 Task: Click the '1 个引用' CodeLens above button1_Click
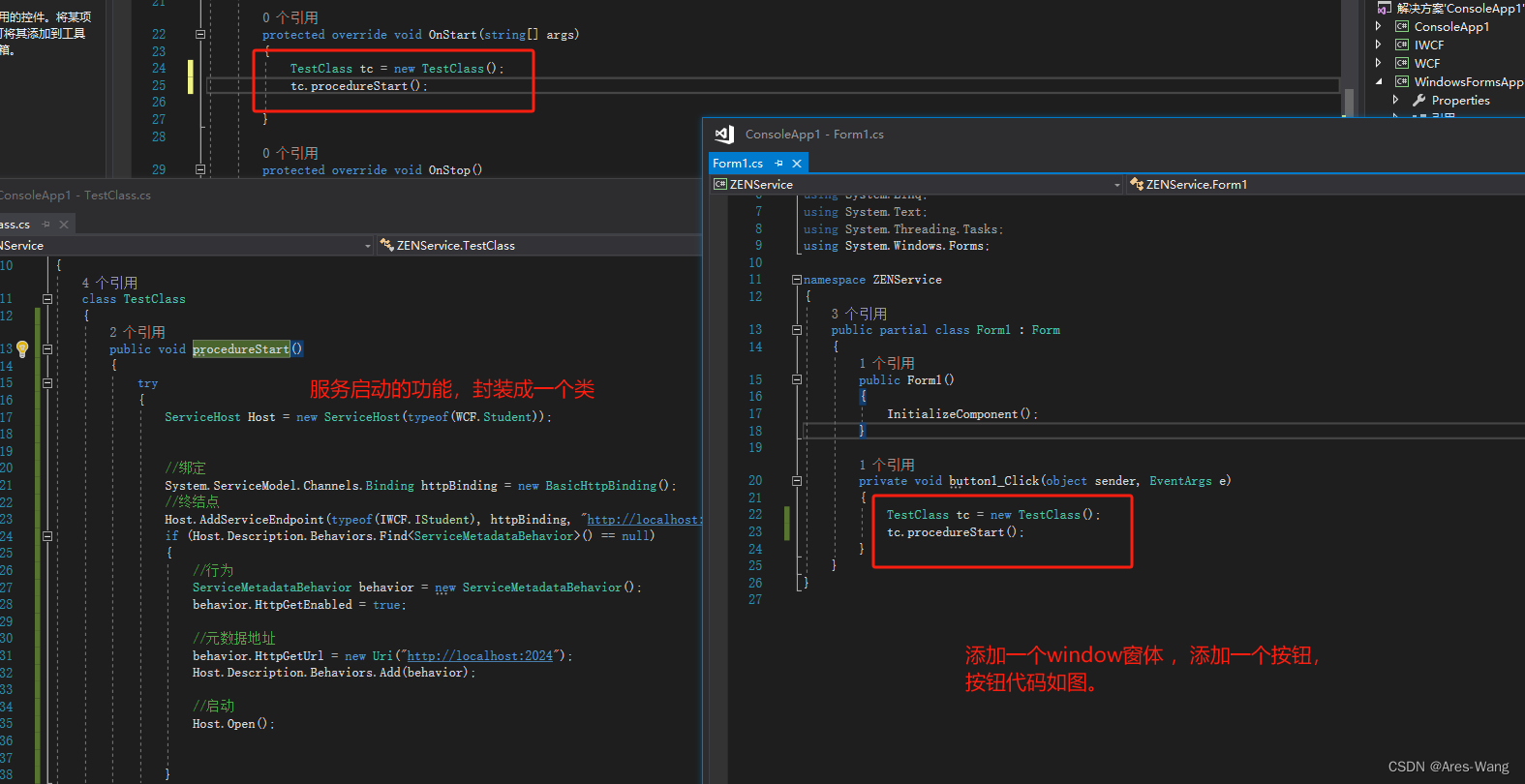pyautogui.click(x=886, y=465)
